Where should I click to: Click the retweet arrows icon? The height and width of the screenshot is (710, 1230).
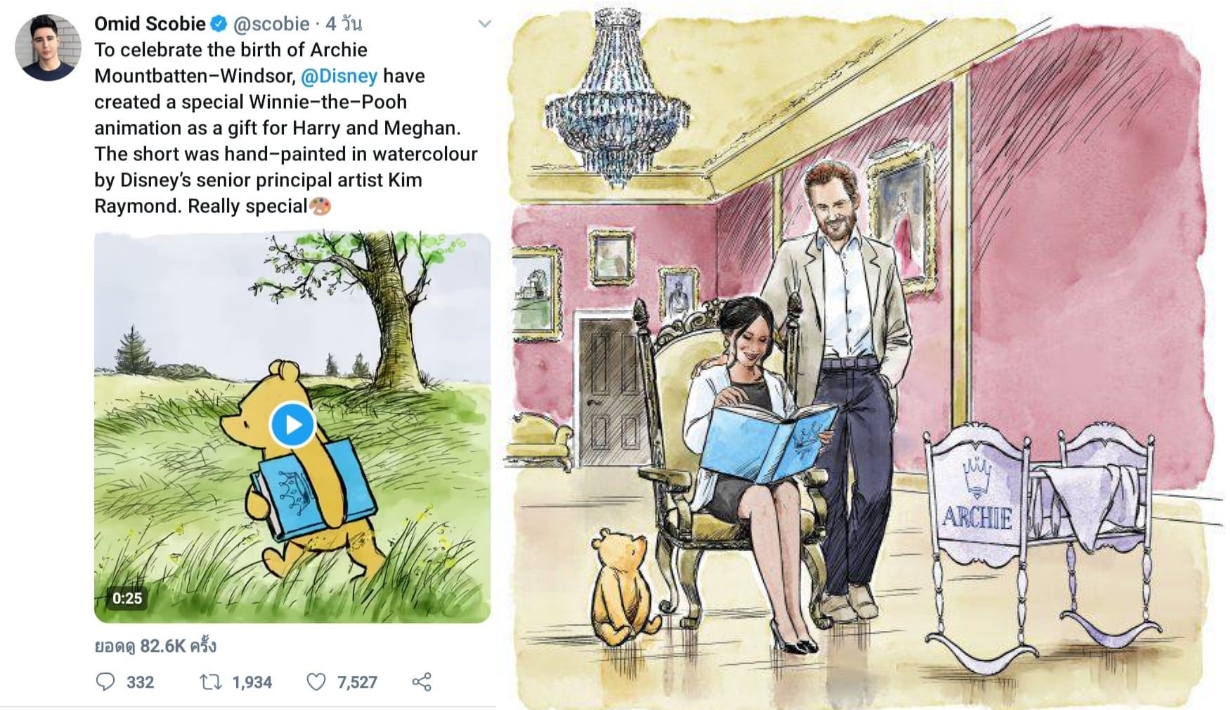[210, 682]
